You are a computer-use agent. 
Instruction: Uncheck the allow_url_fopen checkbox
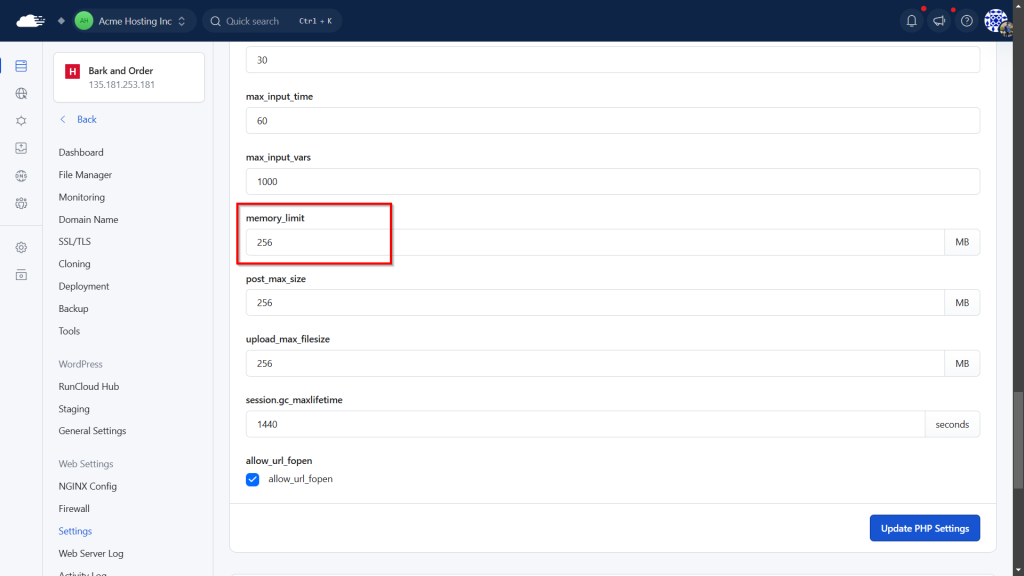click(253, 480)
